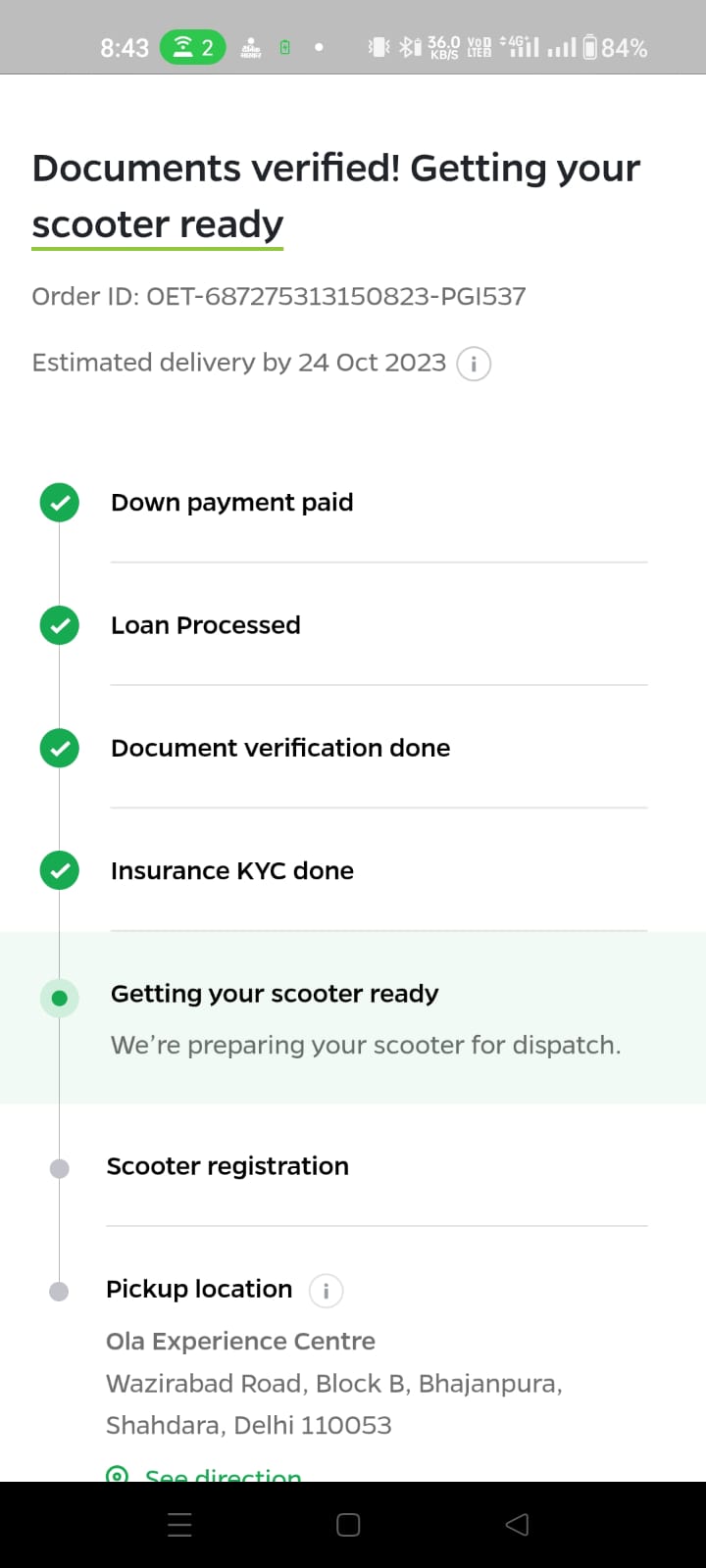This screenshot has width=706, height=1568.
Task: Select the Order ID text
Action: [x=278, y=297]
